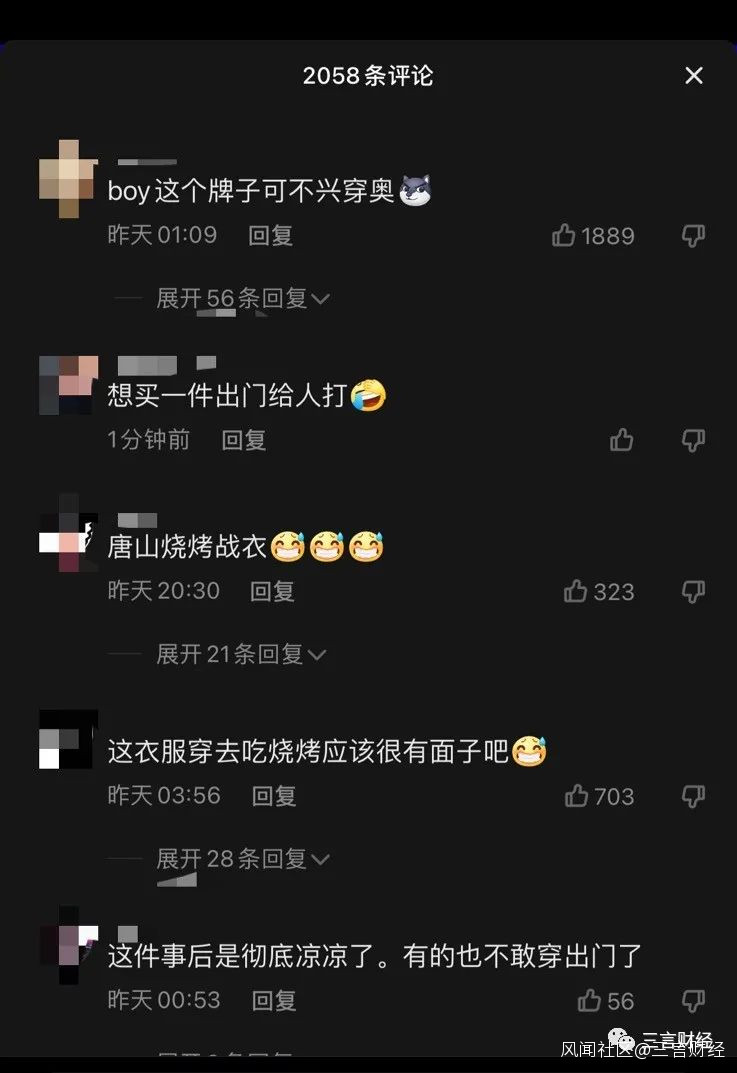Reply to the comment posted 1分钟前

coord(244,440)
